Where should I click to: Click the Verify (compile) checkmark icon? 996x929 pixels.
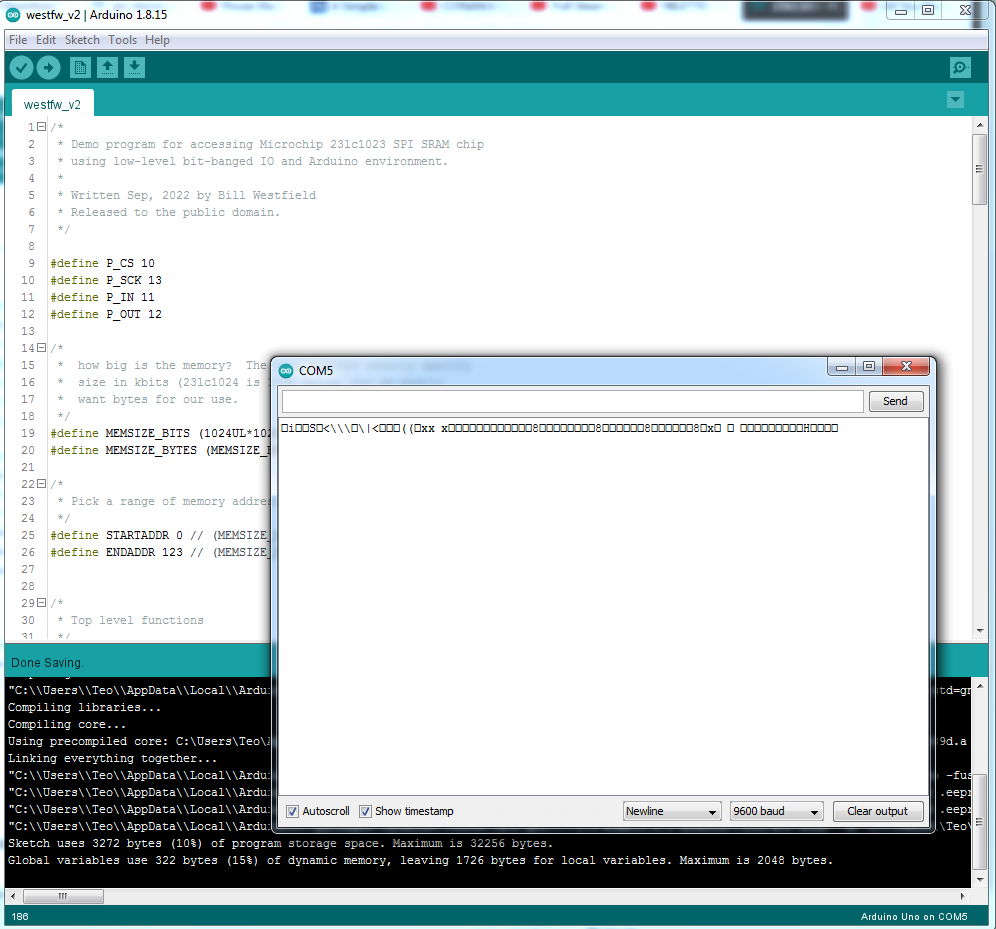(x=20, y=67)
